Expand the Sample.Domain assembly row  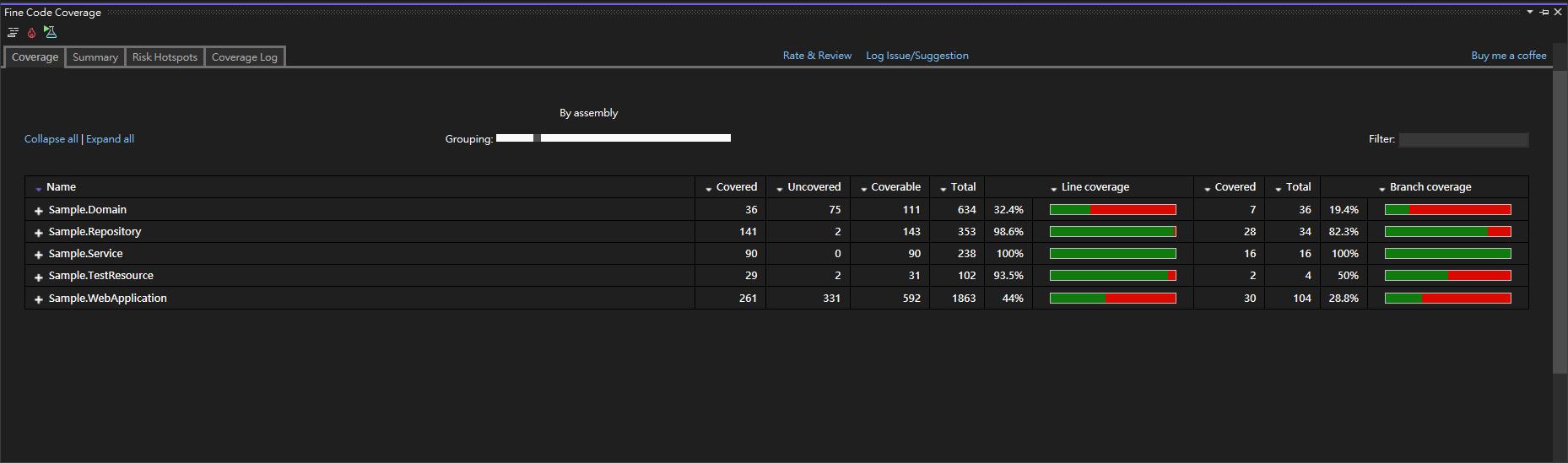pyautogui.click(x=39, y=211)
